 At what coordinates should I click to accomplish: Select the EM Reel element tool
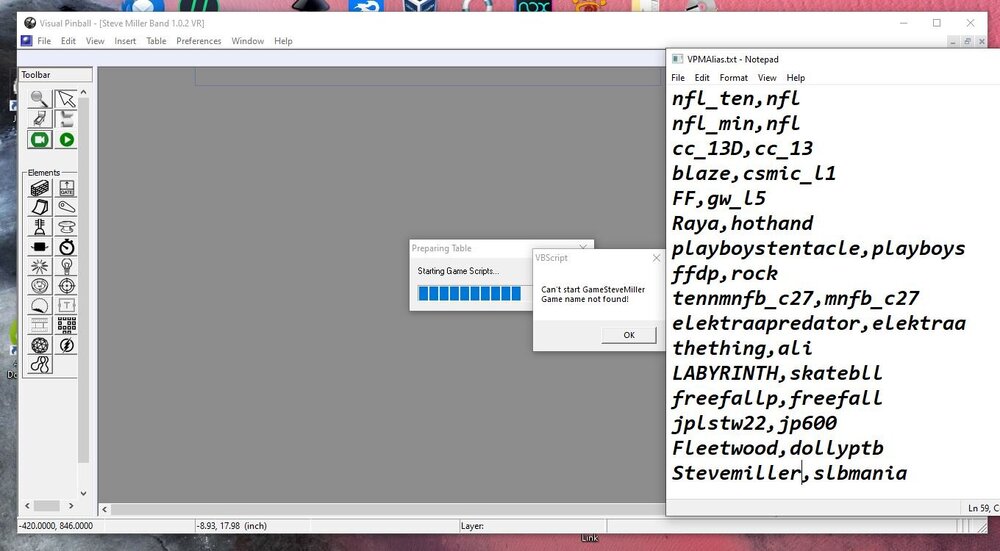40,325
